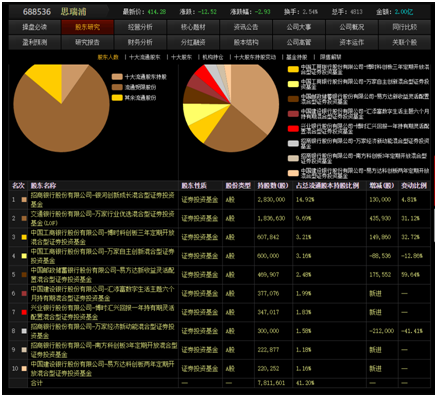
Task: Click the large brown slice of left pie chart
Action: [62, 123]
